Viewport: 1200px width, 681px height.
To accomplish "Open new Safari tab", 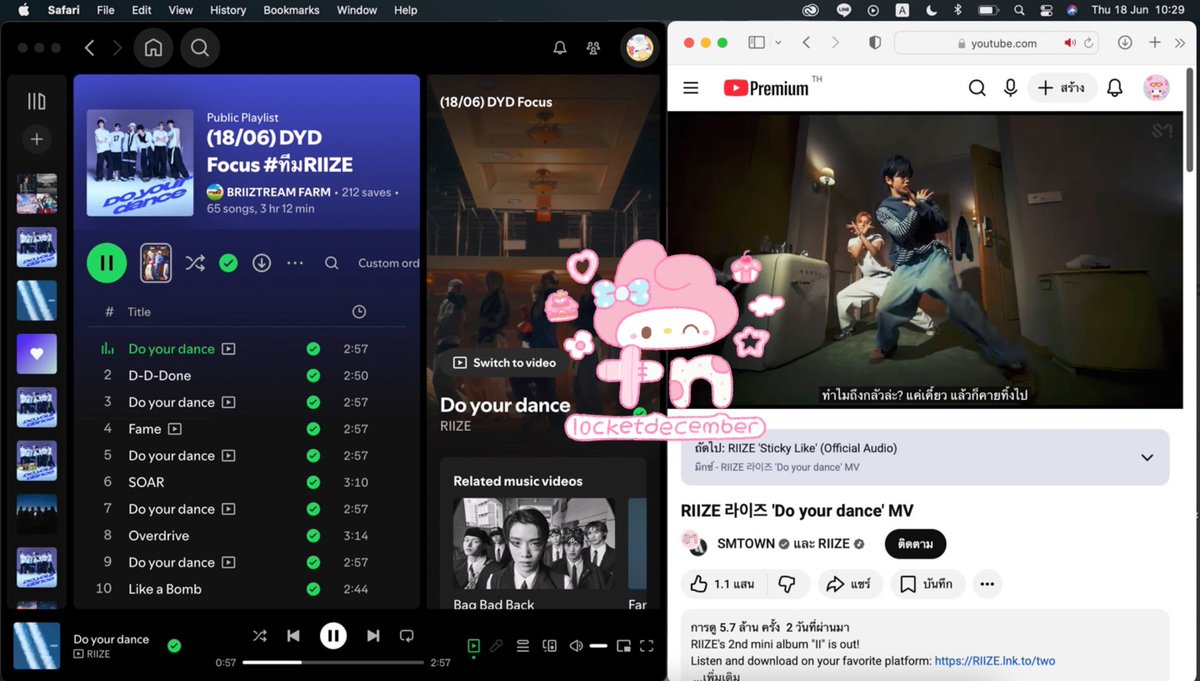I will click(1154, 43).
